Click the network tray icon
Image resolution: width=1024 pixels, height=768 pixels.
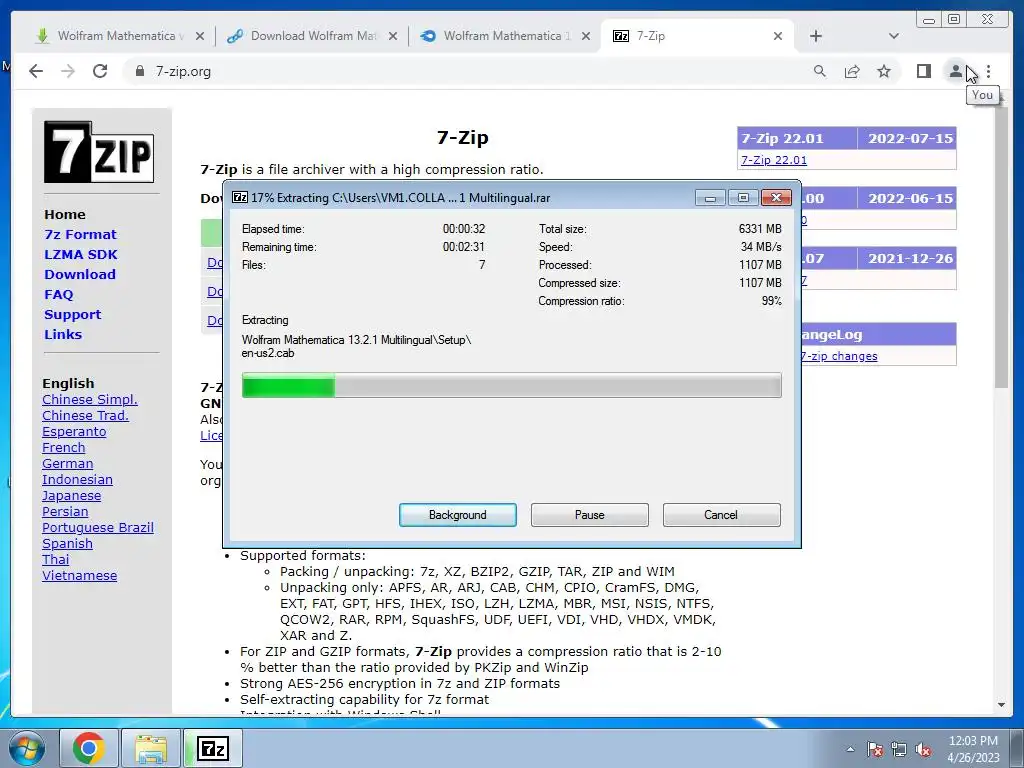pyautogui.click(x=899, y=749)
